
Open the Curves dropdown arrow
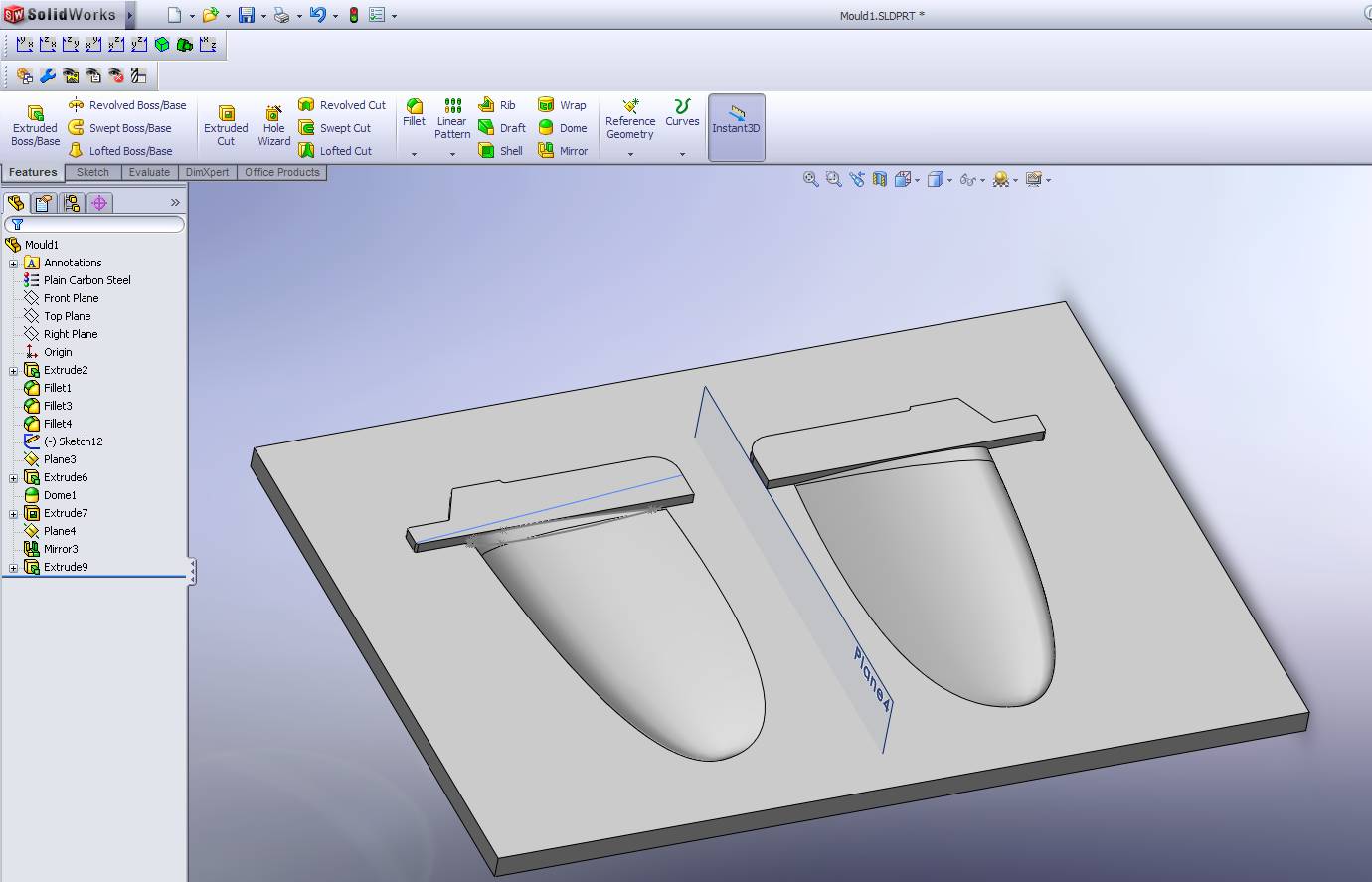pyautogui.click(x=682, y=154)
